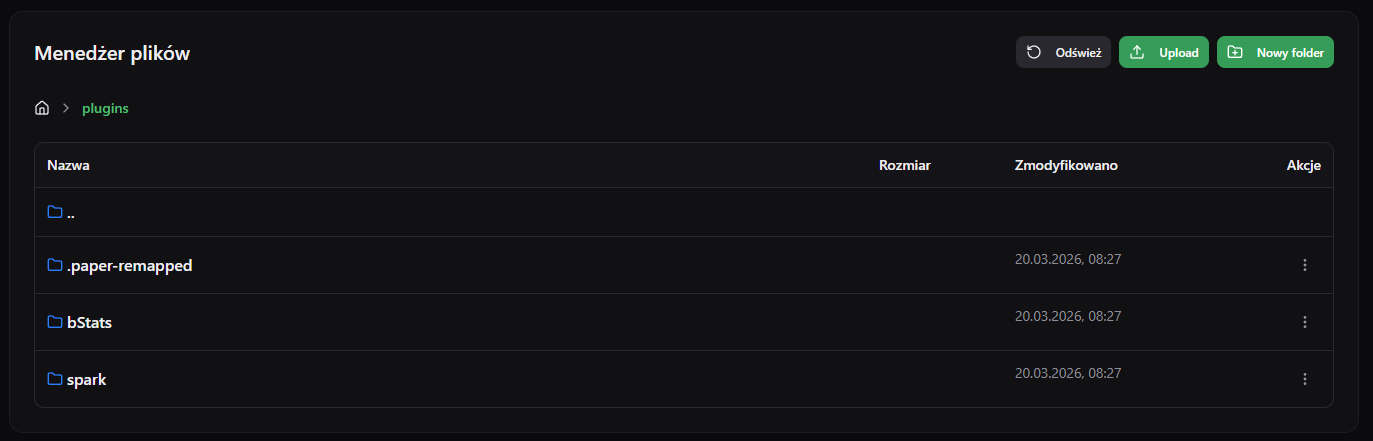Go up via the '..' entry

coord(71,213)
